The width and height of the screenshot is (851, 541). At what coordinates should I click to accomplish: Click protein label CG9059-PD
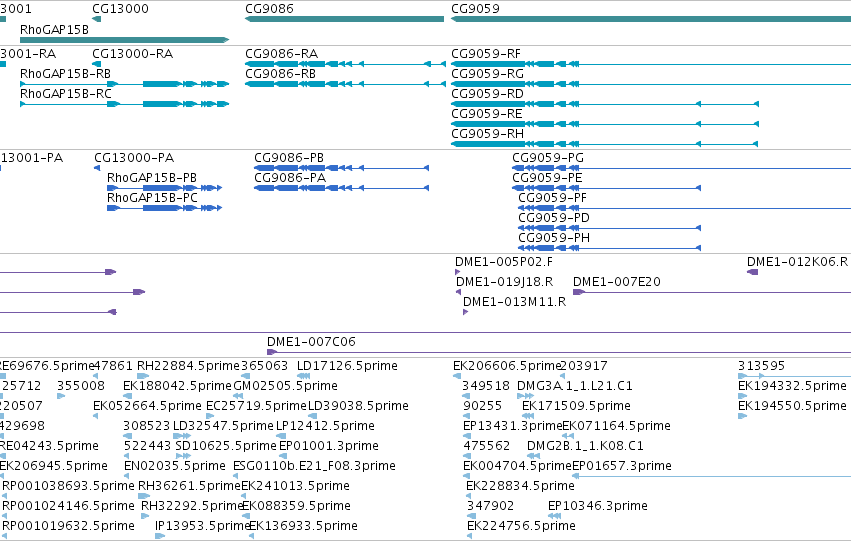click(554, 218)
